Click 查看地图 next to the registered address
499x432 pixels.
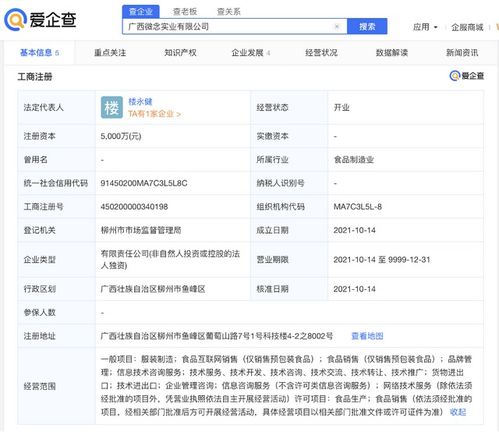[367, 336]
